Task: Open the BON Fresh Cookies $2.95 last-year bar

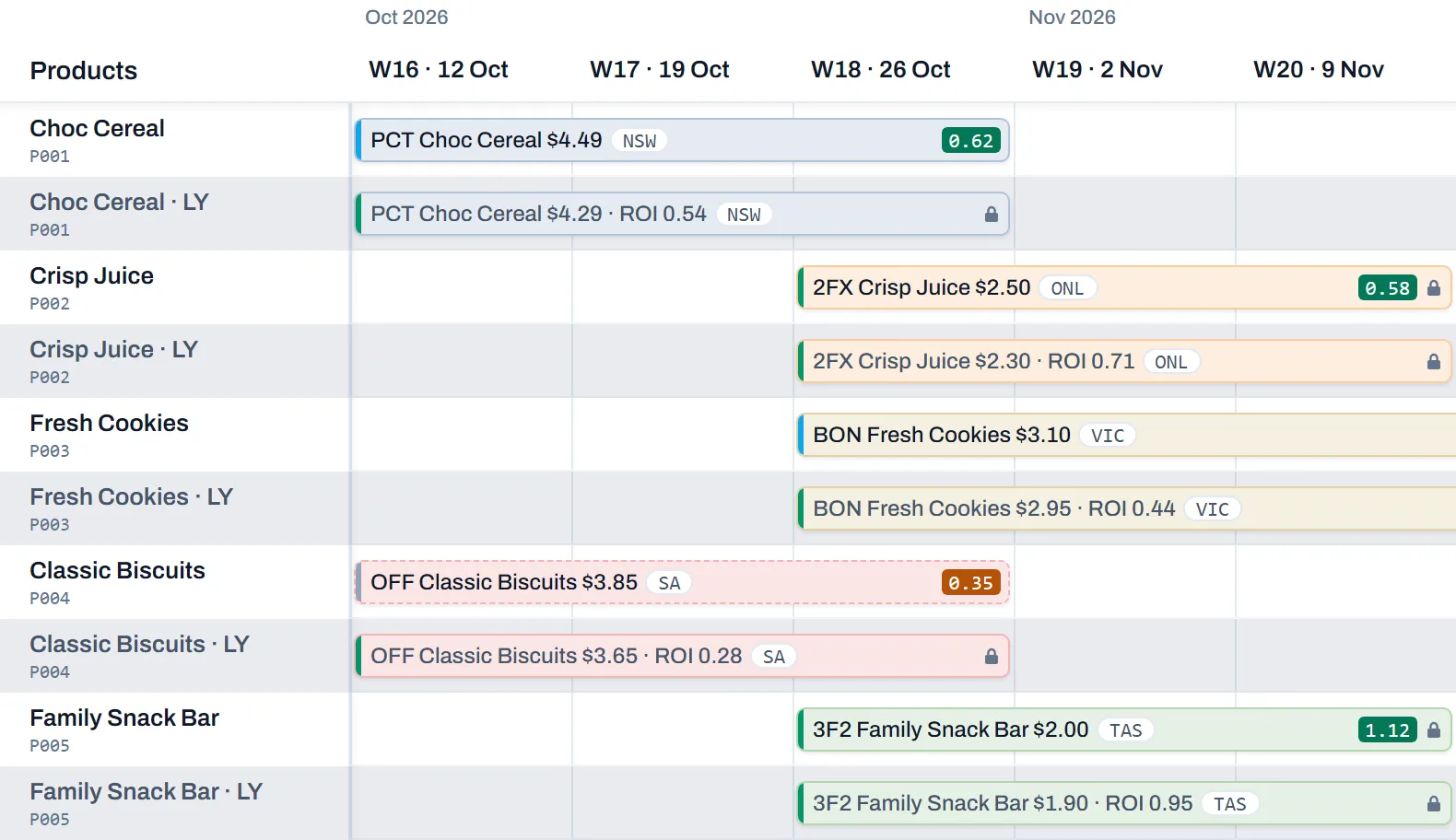Action: (x=1127, y=508)
